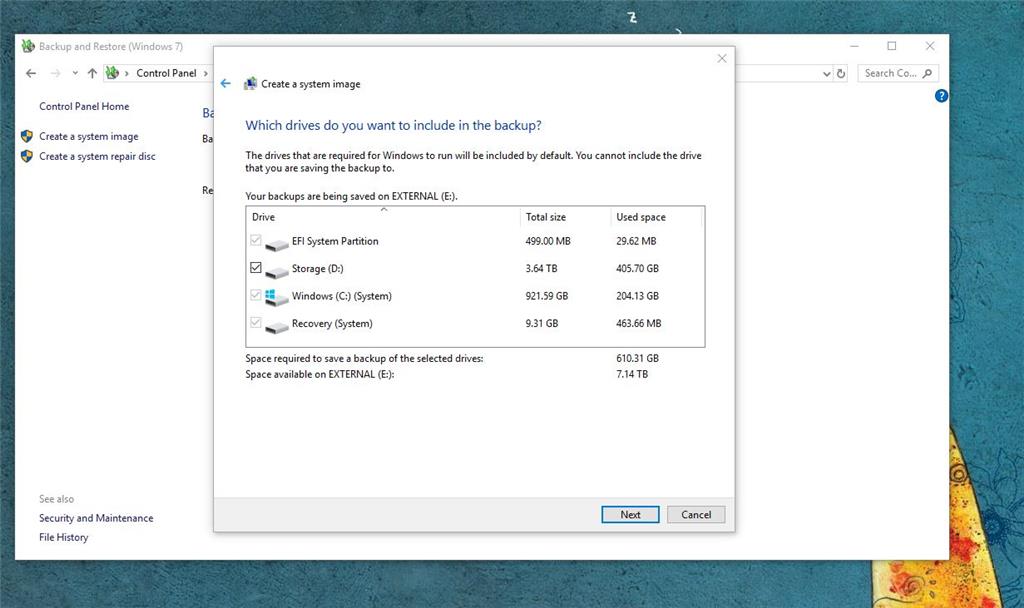The width and height of the screenshot is (1024, 608).
Task: Open recent locations dropdown in Control Panel
Action: click(x=75, y=73)
